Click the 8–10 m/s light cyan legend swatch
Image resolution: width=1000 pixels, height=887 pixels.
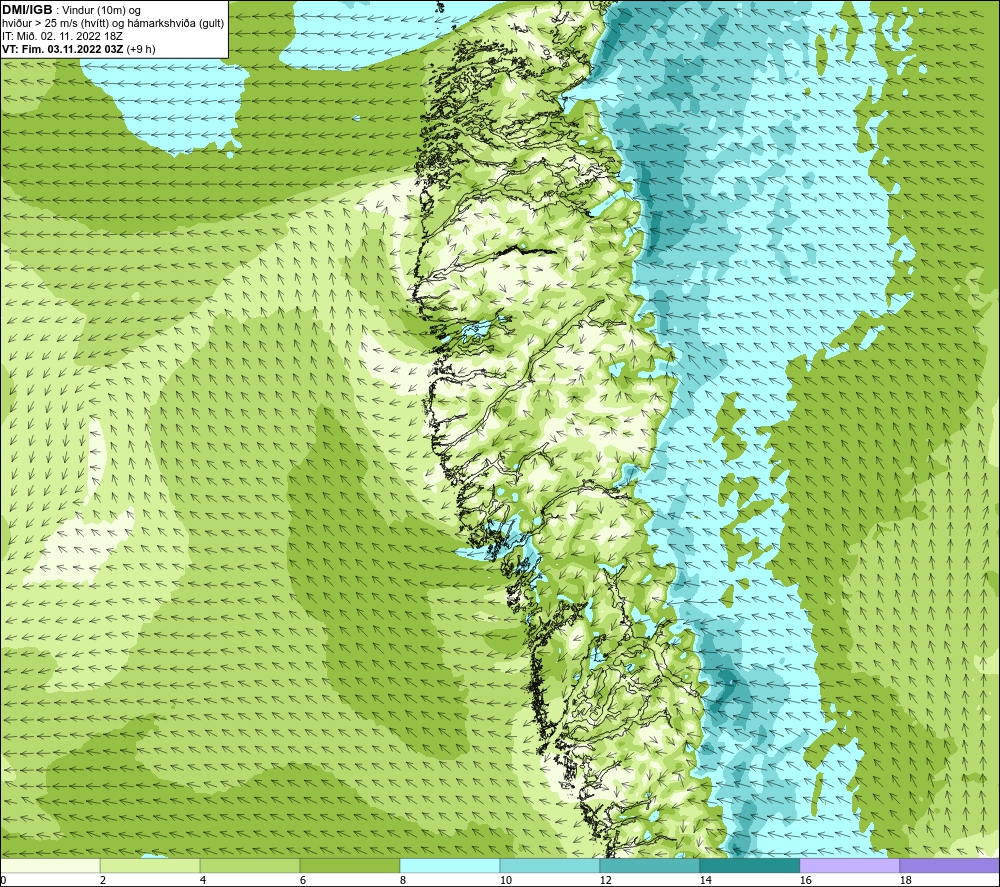pyautogui.click(x=450, y=865)
